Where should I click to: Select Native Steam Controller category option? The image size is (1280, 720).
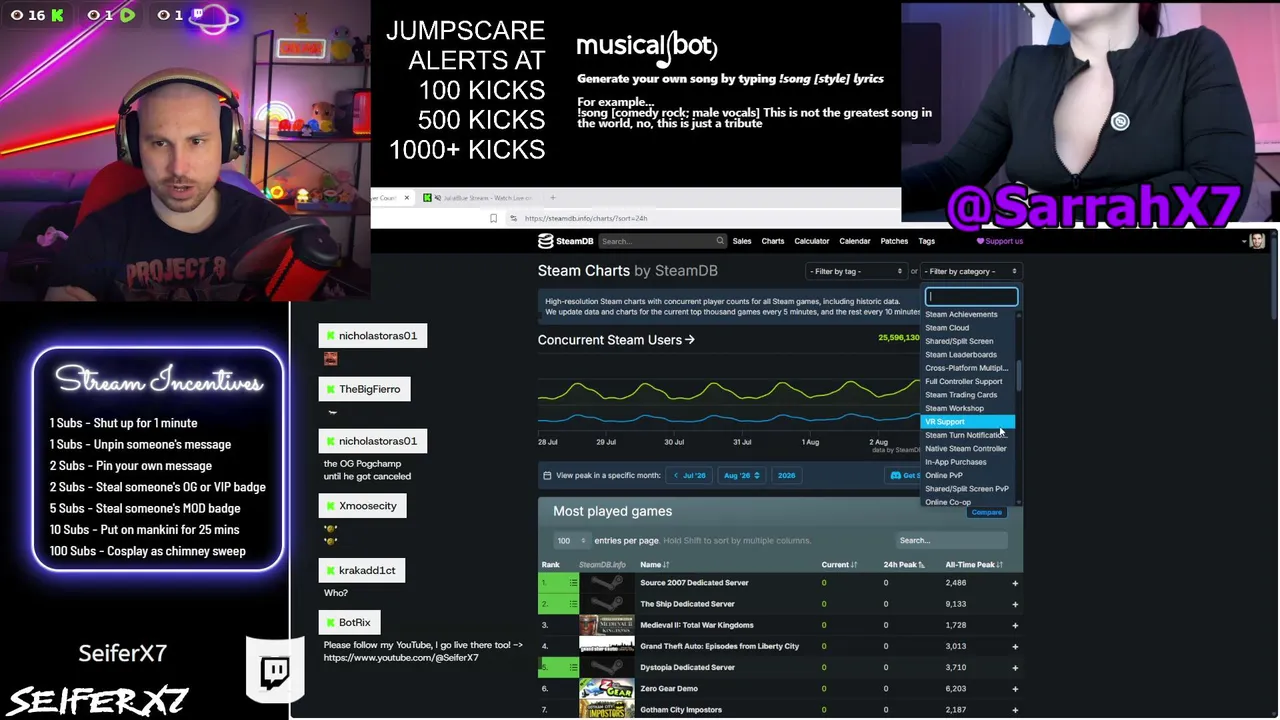point(968,449)
